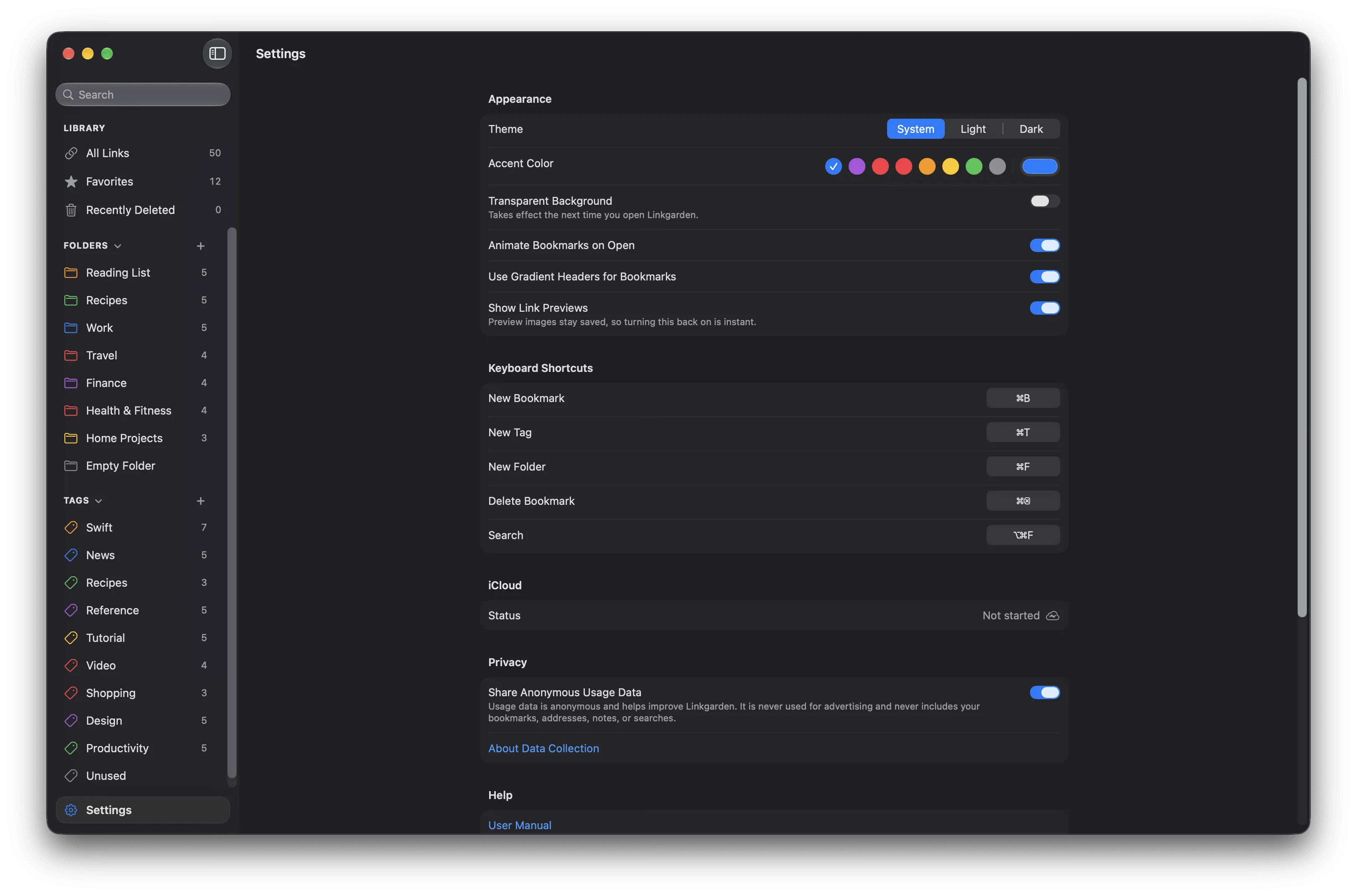Click the search magnifier icon

68,95
